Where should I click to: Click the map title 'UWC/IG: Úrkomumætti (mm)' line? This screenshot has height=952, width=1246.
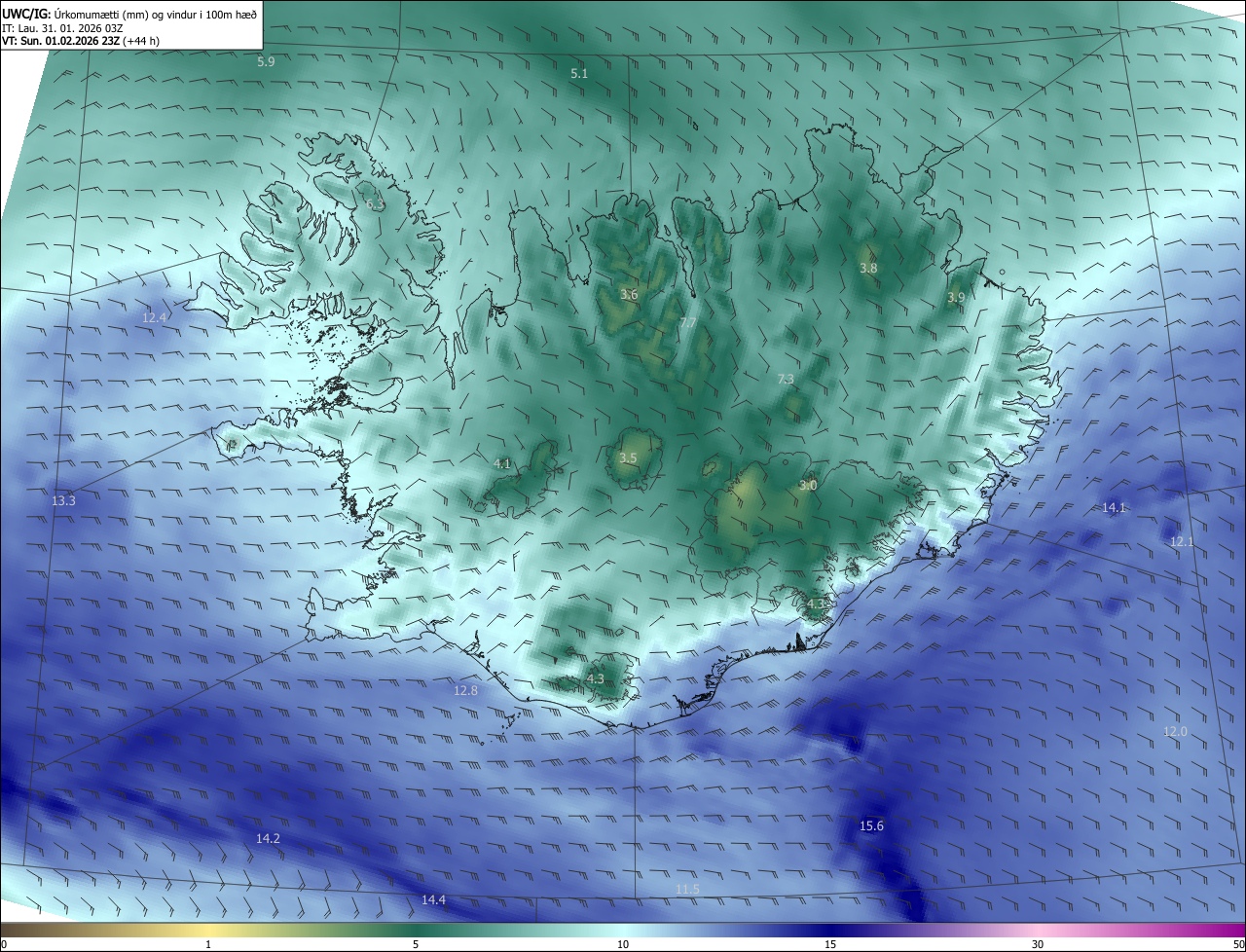129,13
